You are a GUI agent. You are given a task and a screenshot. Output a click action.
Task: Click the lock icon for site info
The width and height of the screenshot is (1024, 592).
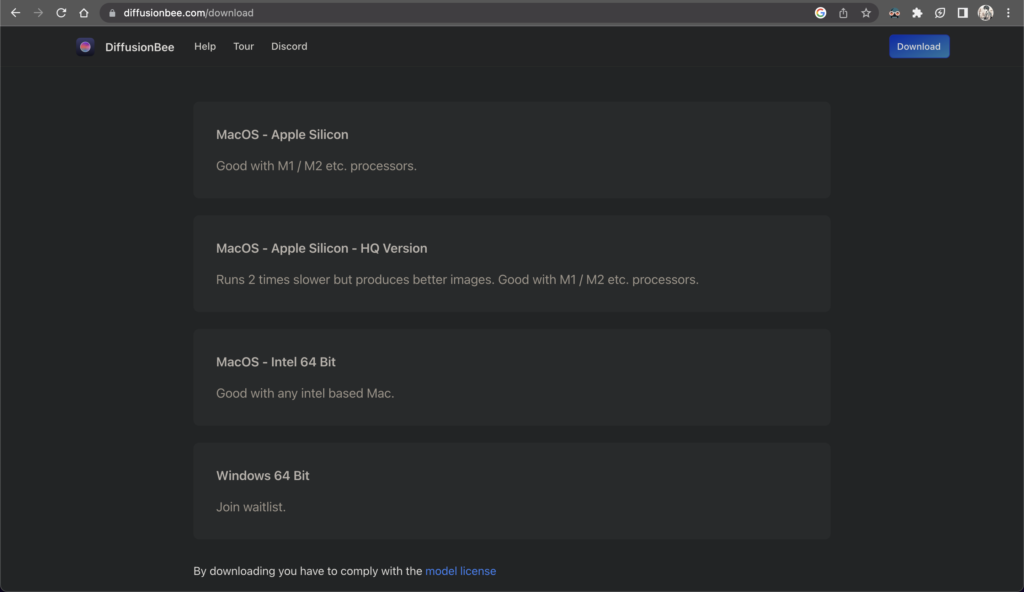111,13
